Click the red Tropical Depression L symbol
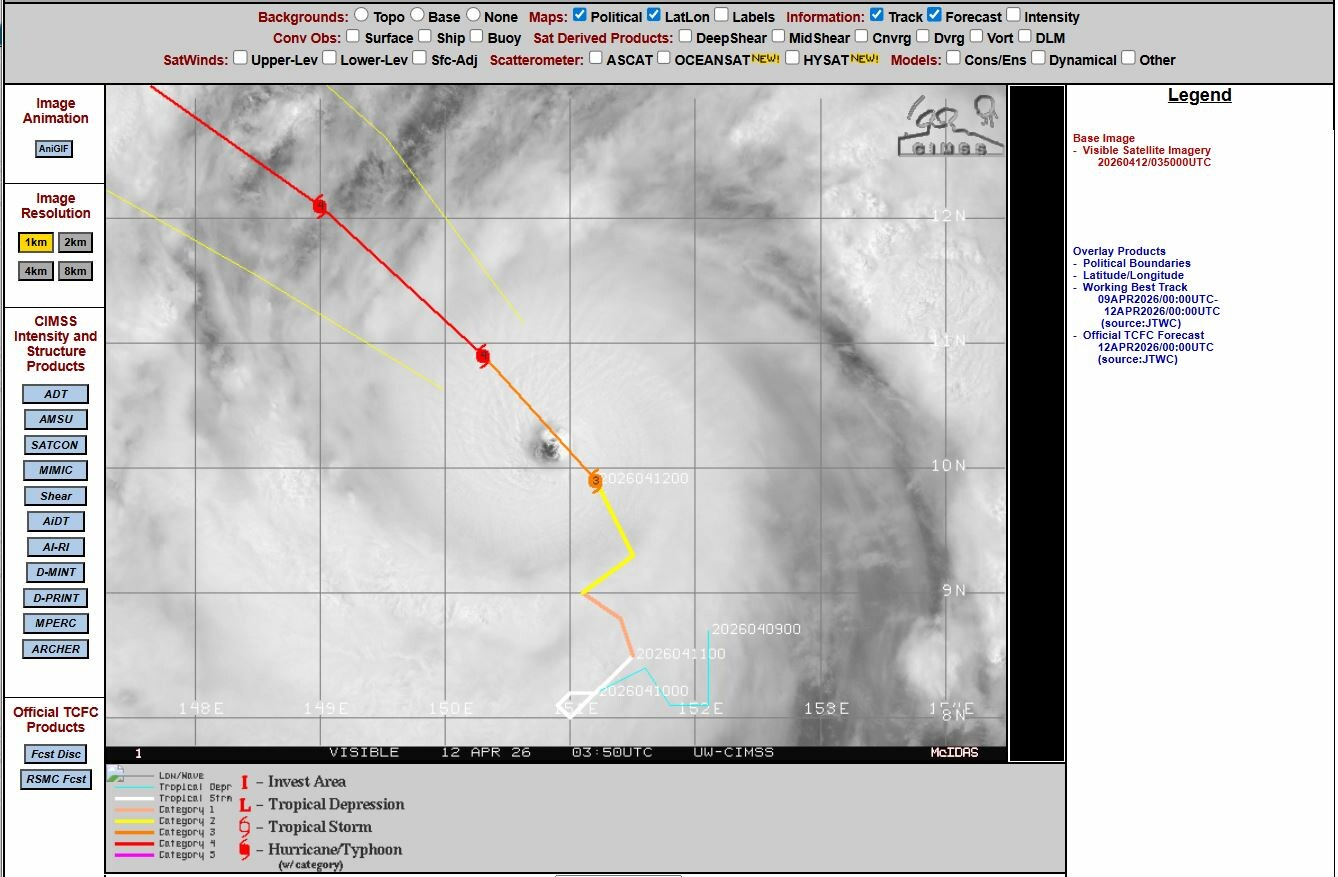Screen dimensions: 1338x877 [245, 805]
